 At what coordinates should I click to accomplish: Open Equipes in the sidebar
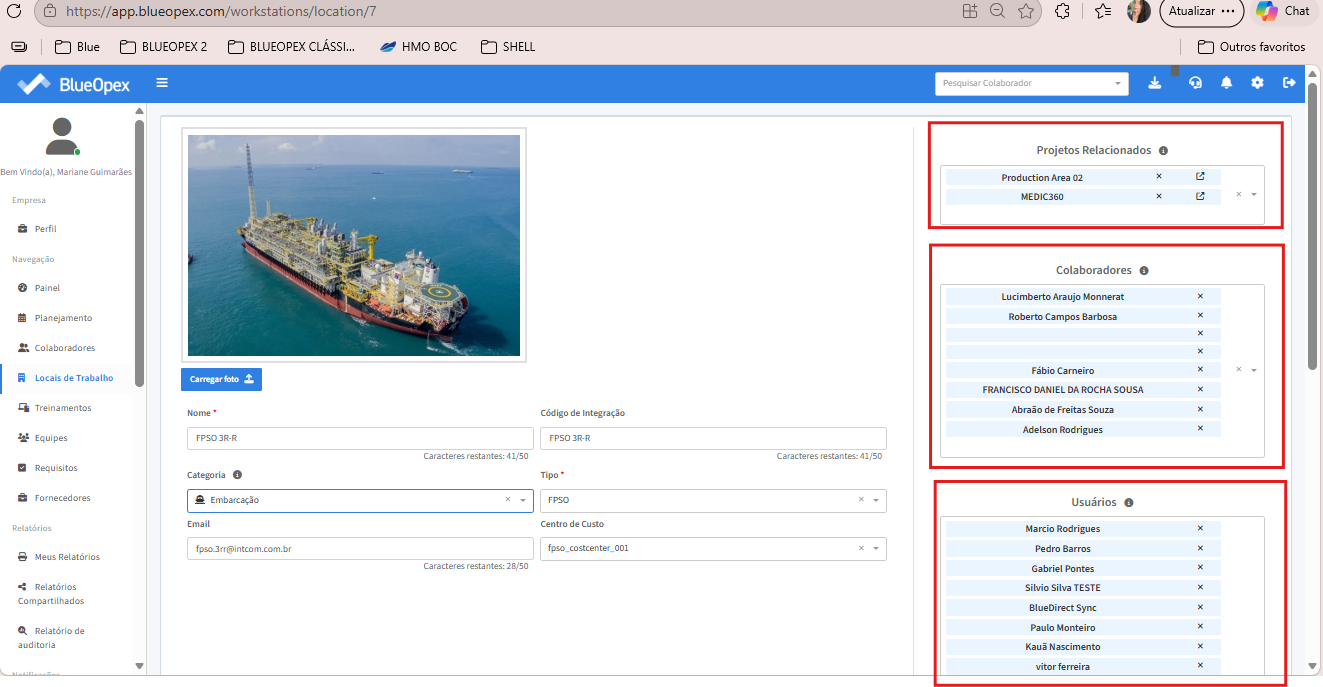(x=51, y=438)
